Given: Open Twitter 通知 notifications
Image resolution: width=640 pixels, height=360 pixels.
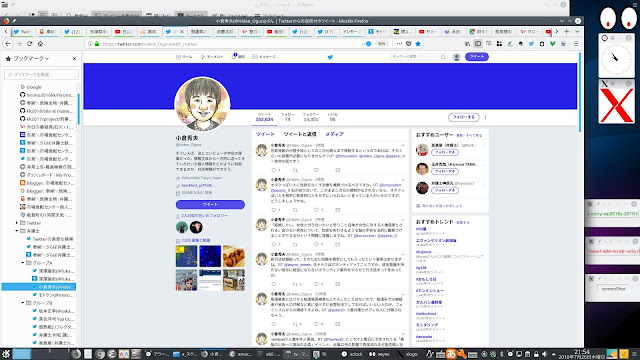Looking at the screenshot, I should pos(238,56).
